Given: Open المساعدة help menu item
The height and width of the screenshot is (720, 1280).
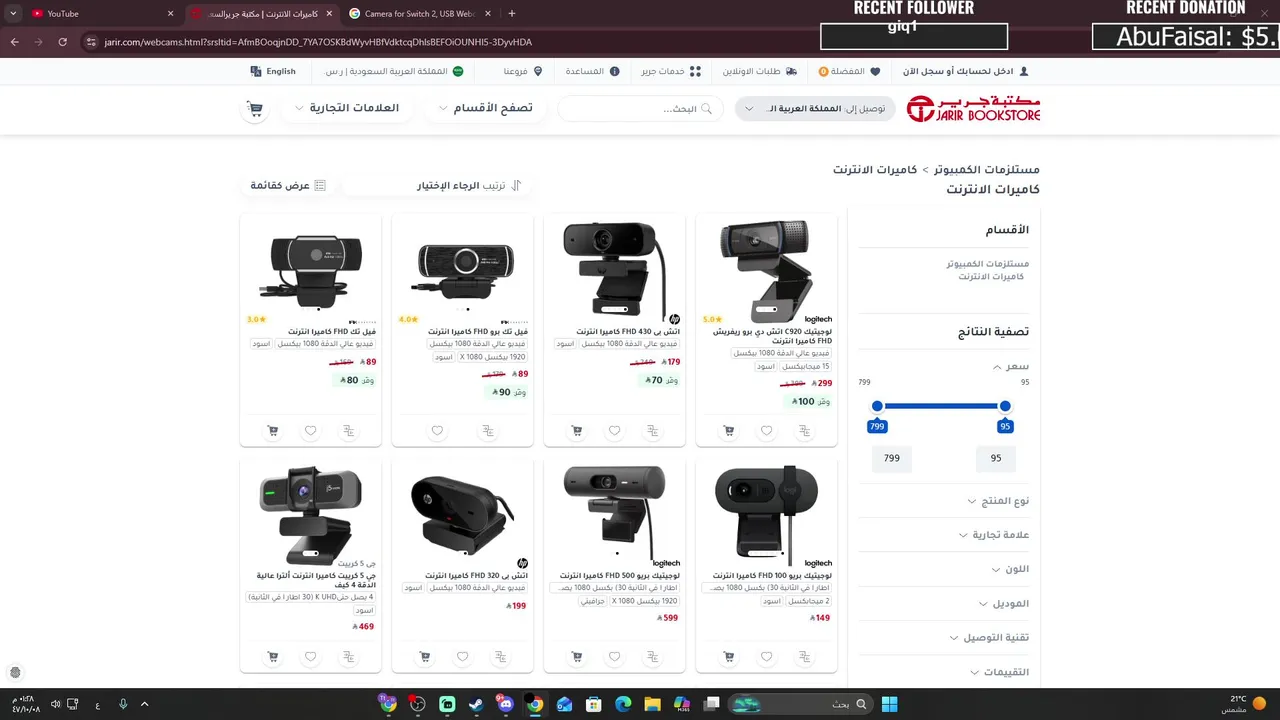Looking at the screenshot, I should [x=592, y=72].
